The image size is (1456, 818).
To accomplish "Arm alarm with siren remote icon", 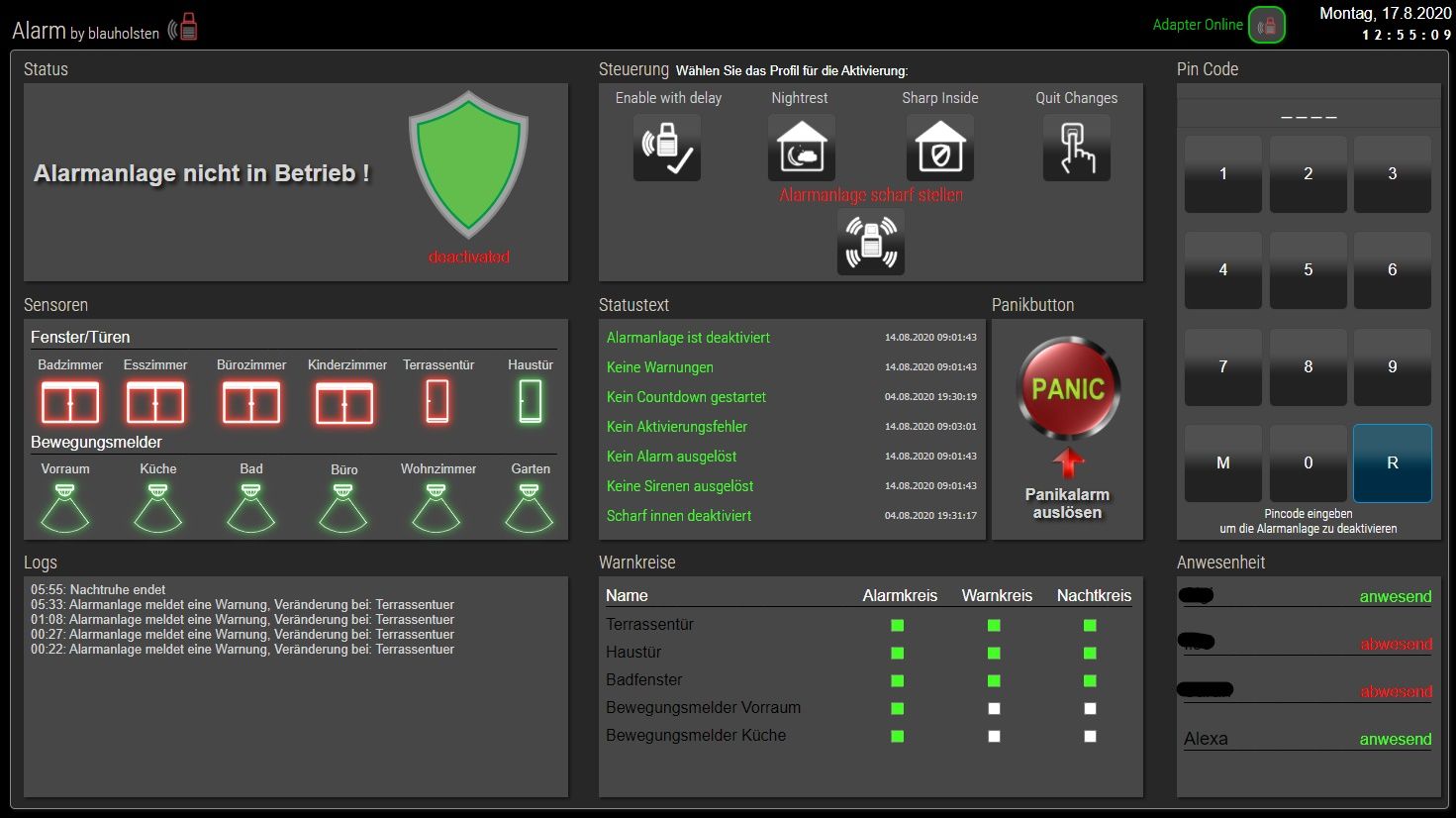I will coord(871,242).
